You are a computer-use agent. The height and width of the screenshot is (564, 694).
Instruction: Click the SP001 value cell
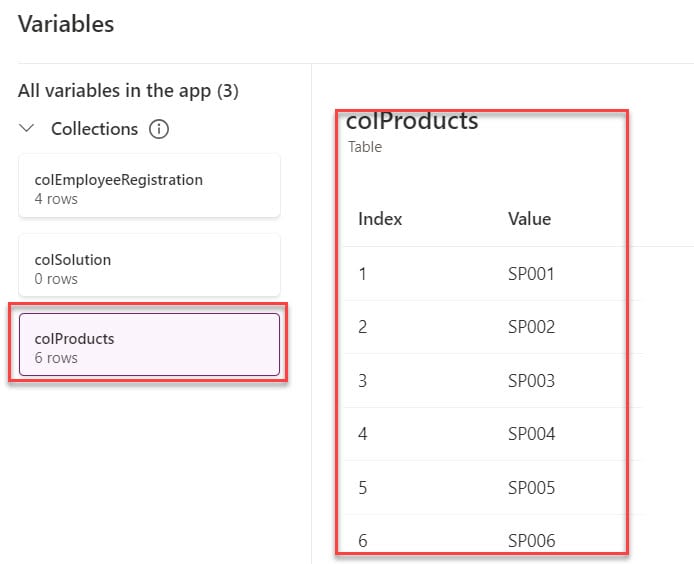click(531, 274)
